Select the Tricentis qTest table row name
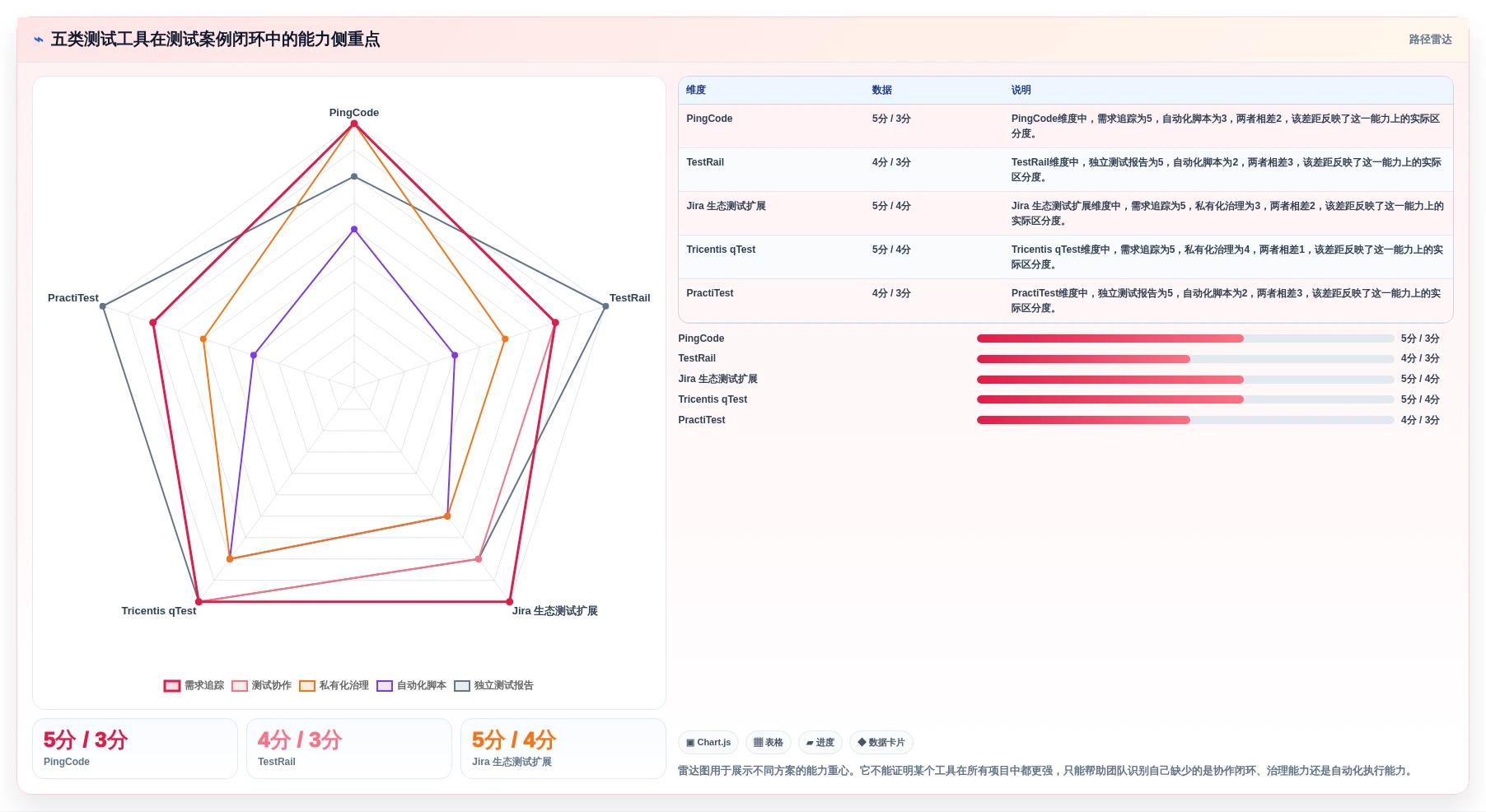Screen dimensions: 1486x812 [721, 250]
